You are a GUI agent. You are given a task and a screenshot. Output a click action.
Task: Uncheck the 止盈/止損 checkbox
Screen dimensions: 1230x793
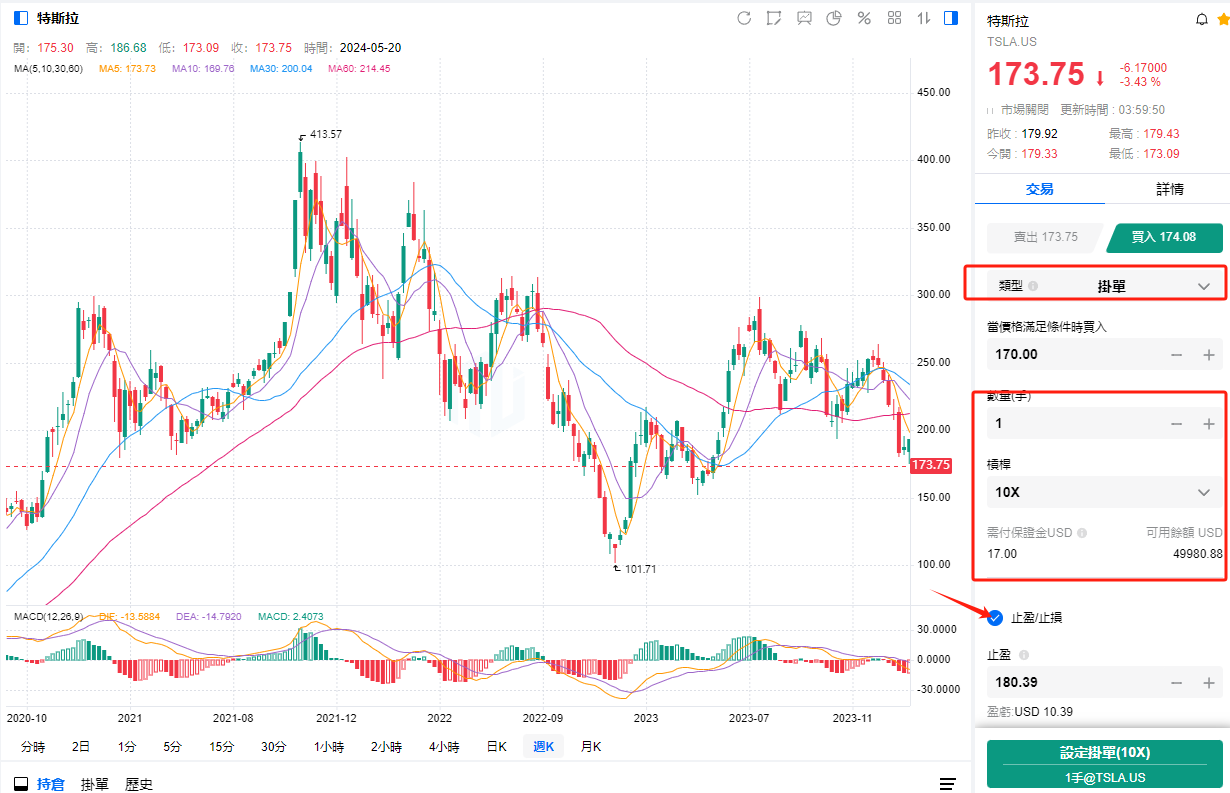[995, 617]
